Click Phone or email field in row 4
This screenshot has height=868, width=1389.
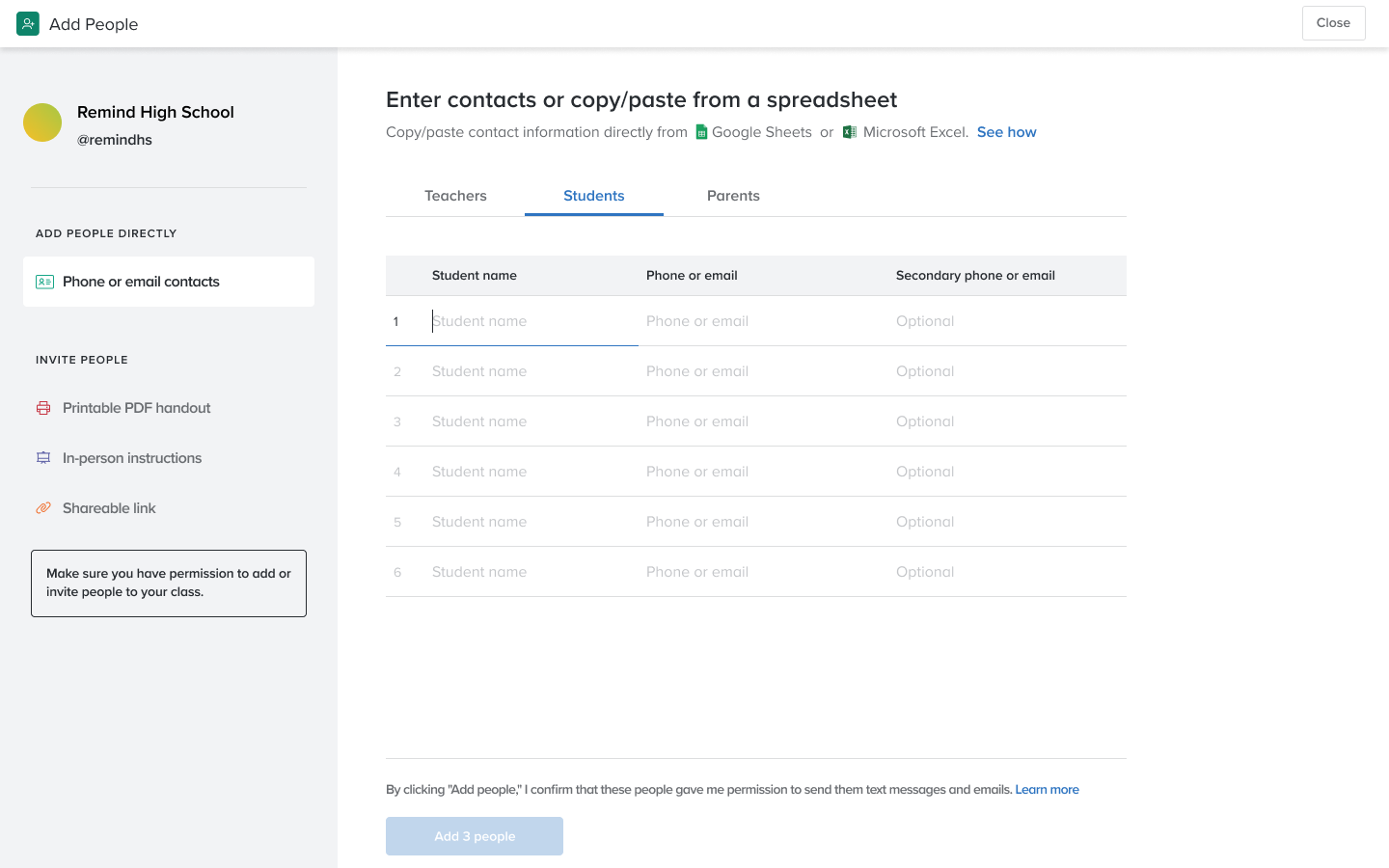click(x=763, y=472)
